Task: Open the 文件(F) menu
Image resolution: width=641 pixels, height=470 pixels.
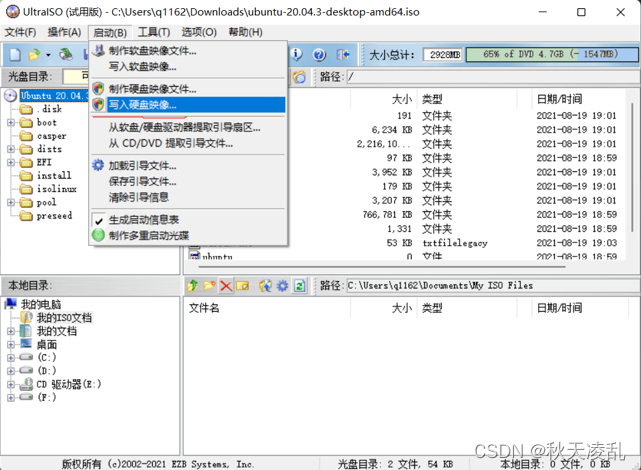Action: [x=20, y=32]
